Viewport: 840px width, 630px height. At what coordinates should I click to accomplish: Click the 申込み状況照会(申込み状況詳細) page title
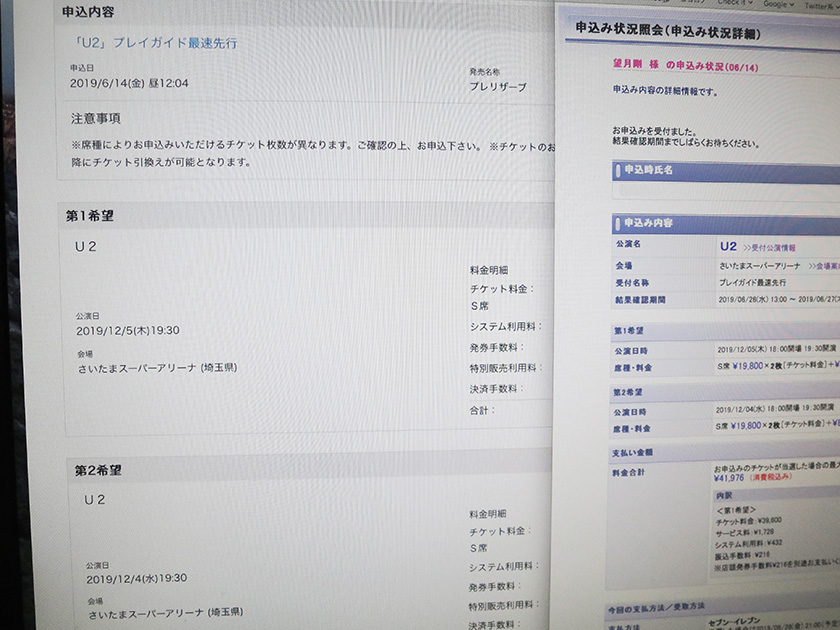[668, 31]
